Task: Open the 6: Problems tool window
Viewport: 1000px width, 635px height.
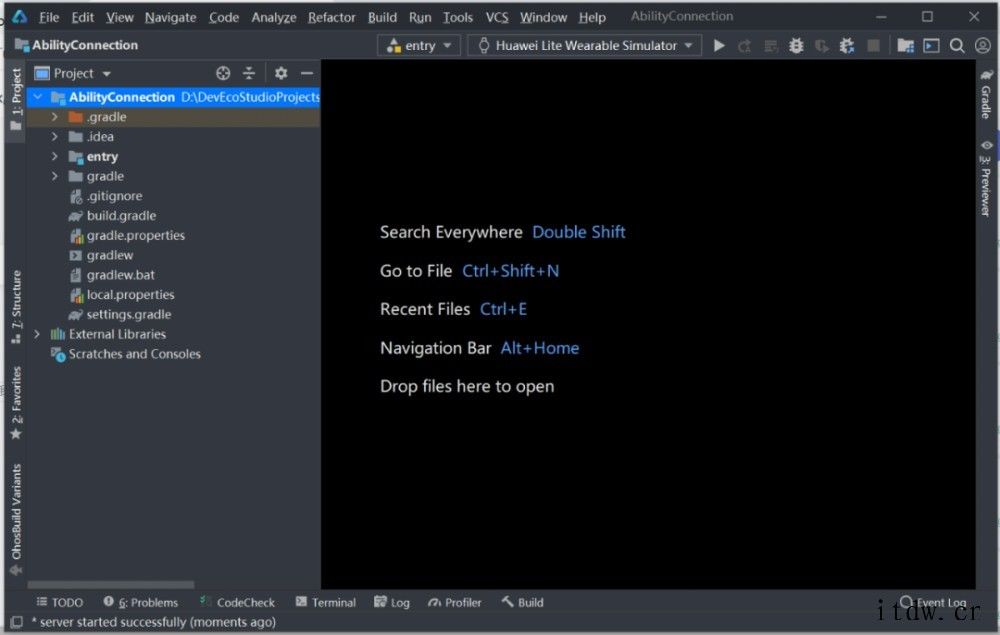Action: pyautogui.click(x=140, y=602)
